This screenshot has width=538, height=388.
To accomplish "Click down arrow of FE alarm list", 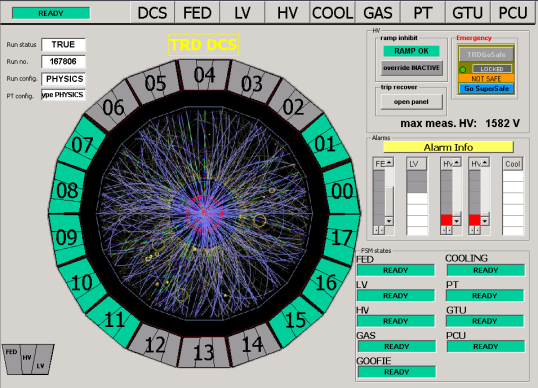I will click(x=389, y=221).
